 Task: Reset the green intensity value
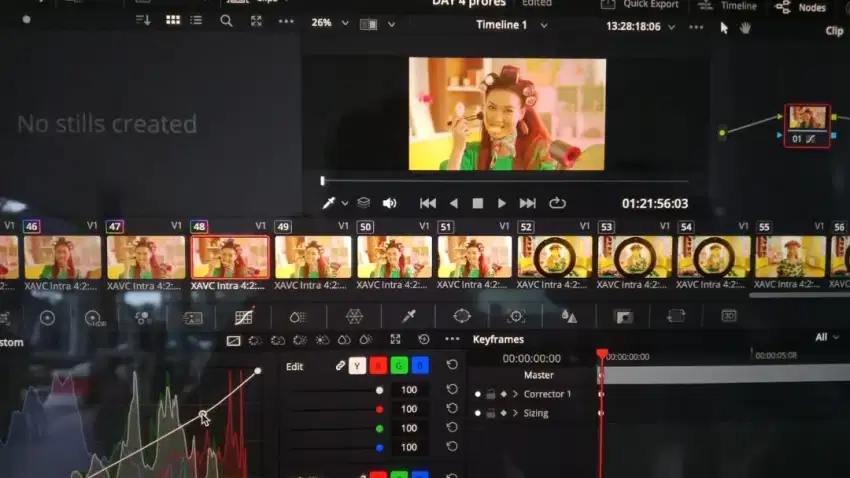[x=452, y=428]
